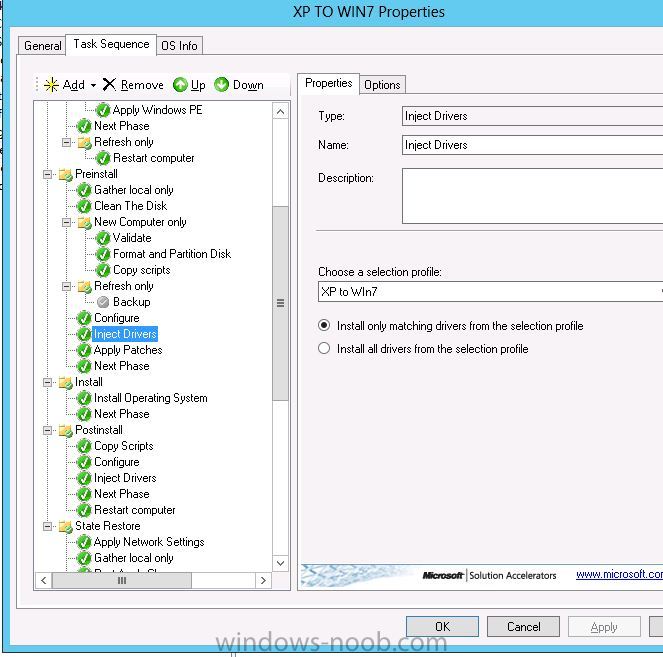Click the vertical scrollbar thumb in the tree

pyautogui.click(x=280, y=303)
